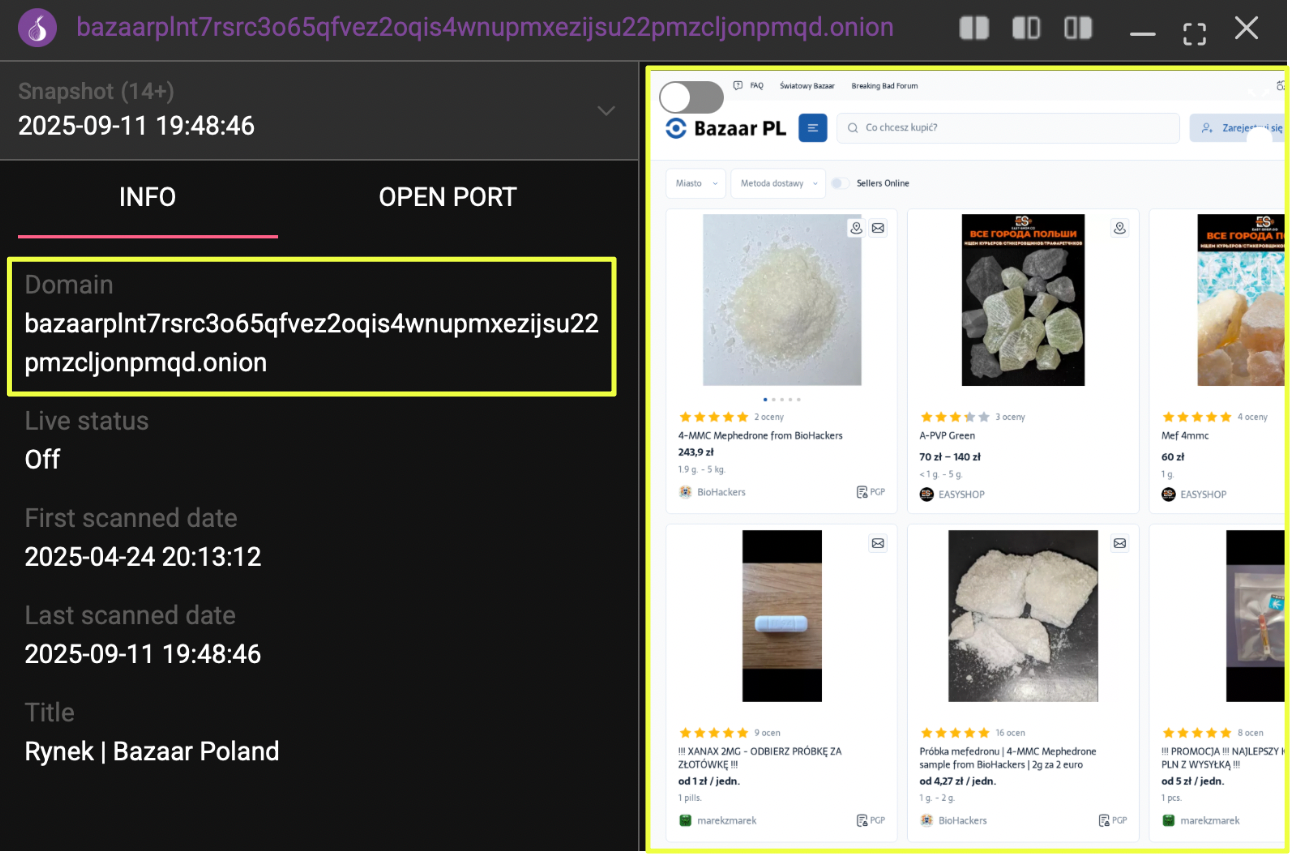This screenshot has height=854, width=1294.
Task: Open the Miasto filter dropdown
Action: click(x=696, y=183)
